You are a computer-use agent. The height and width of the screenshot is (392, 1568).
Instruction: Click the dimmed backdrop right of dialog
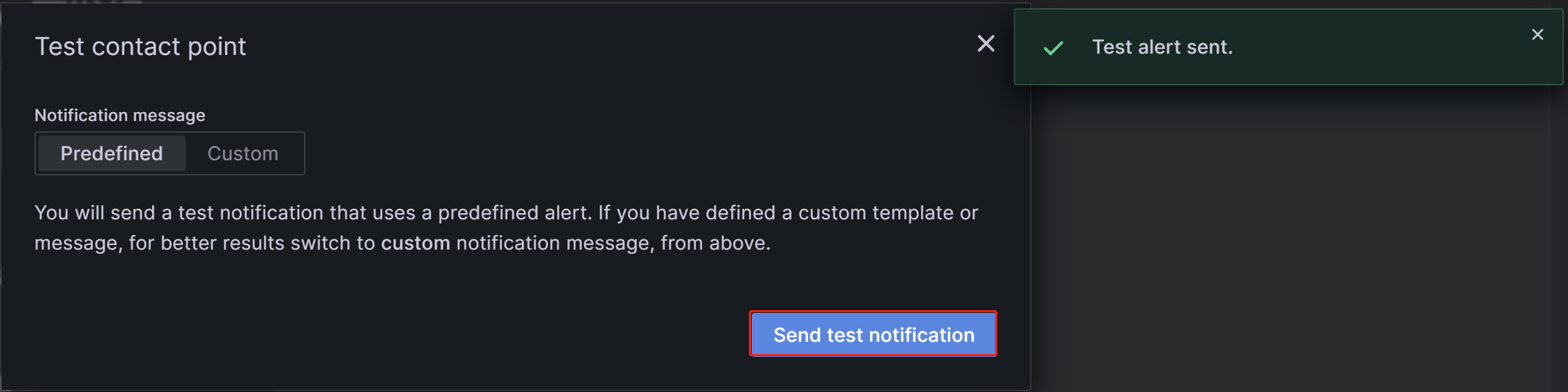pos(1293,241)
